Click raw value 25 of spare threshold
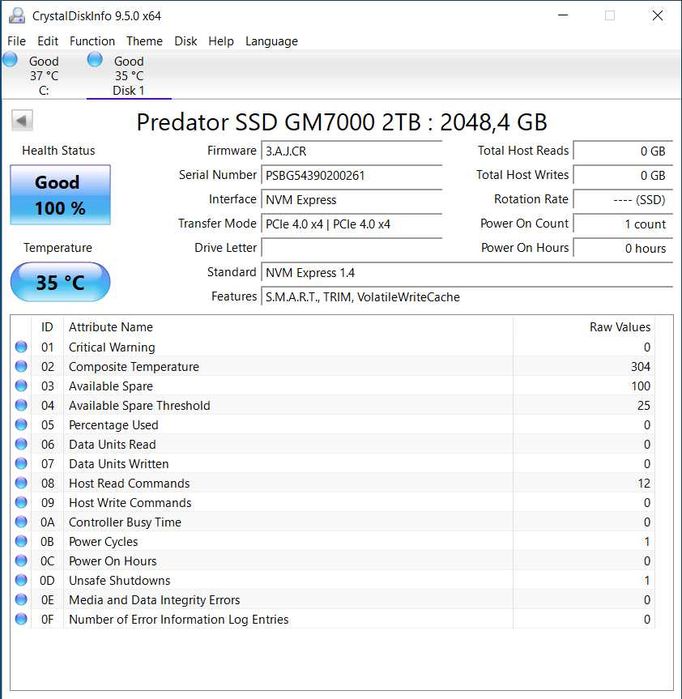This screenshot has height=699, width=682. coord(644,405)
